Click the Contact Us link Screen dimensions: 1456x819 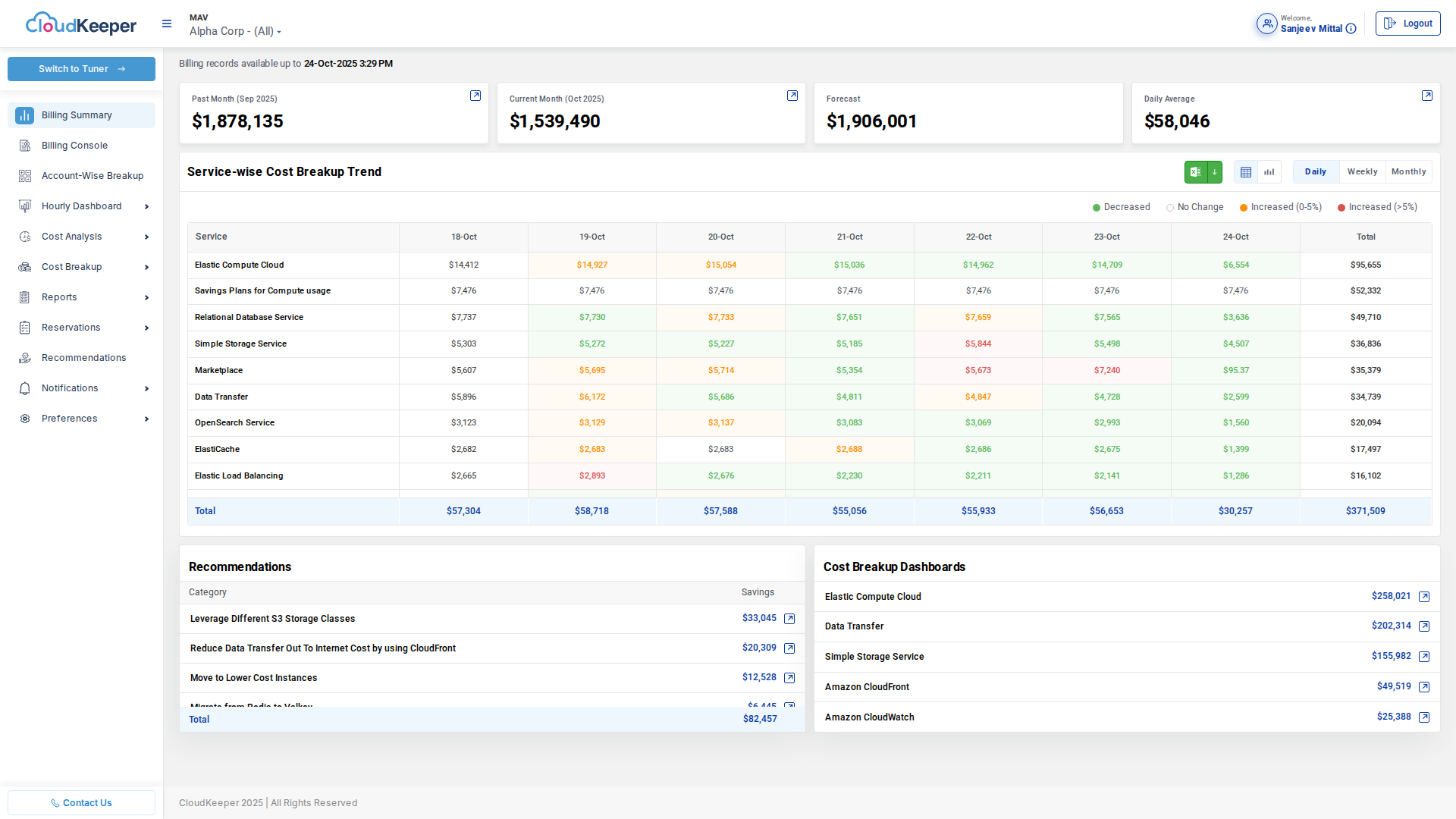(x=81, y=802)
